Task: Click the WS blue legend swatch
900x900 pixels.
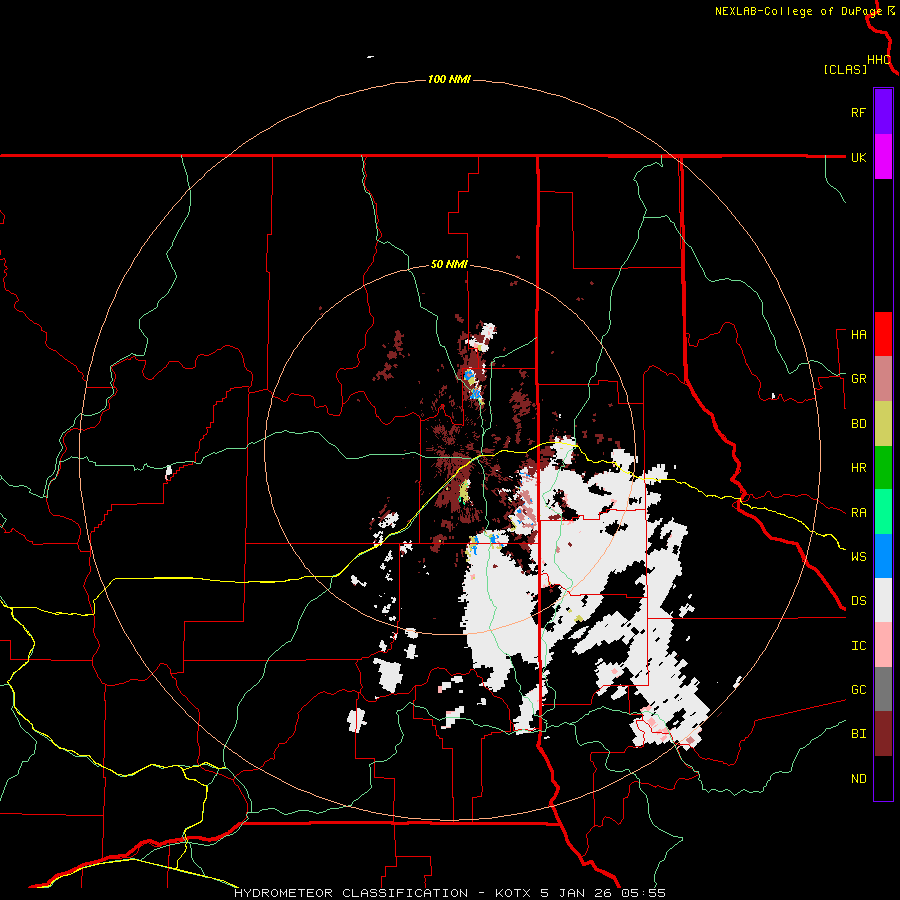Action: pos(883,556)
